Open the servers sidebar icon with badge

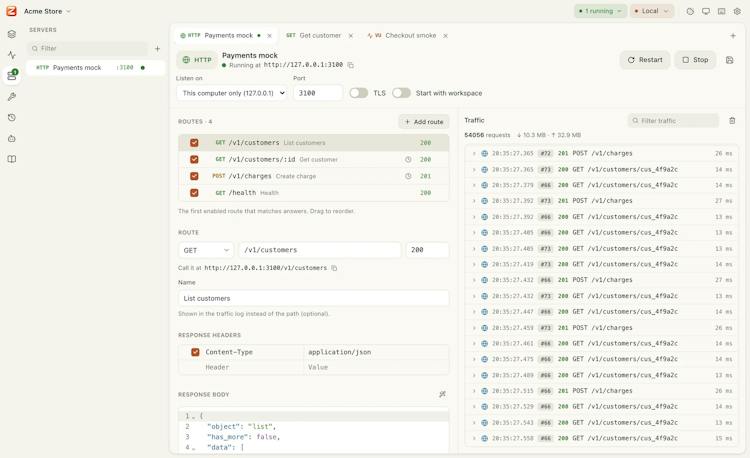point(12,76)
